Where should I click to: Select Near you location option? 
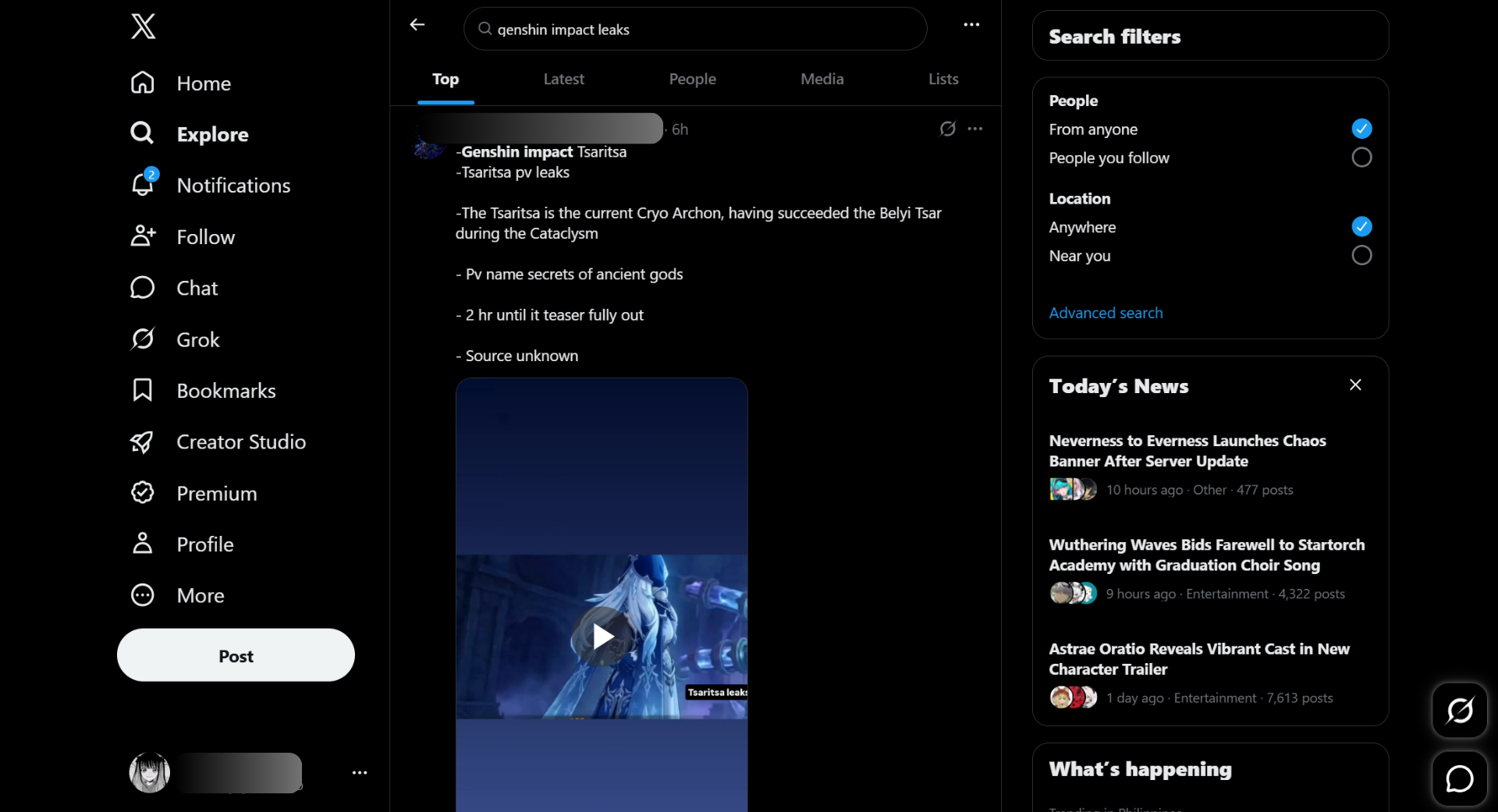(x=1361, y=255)
